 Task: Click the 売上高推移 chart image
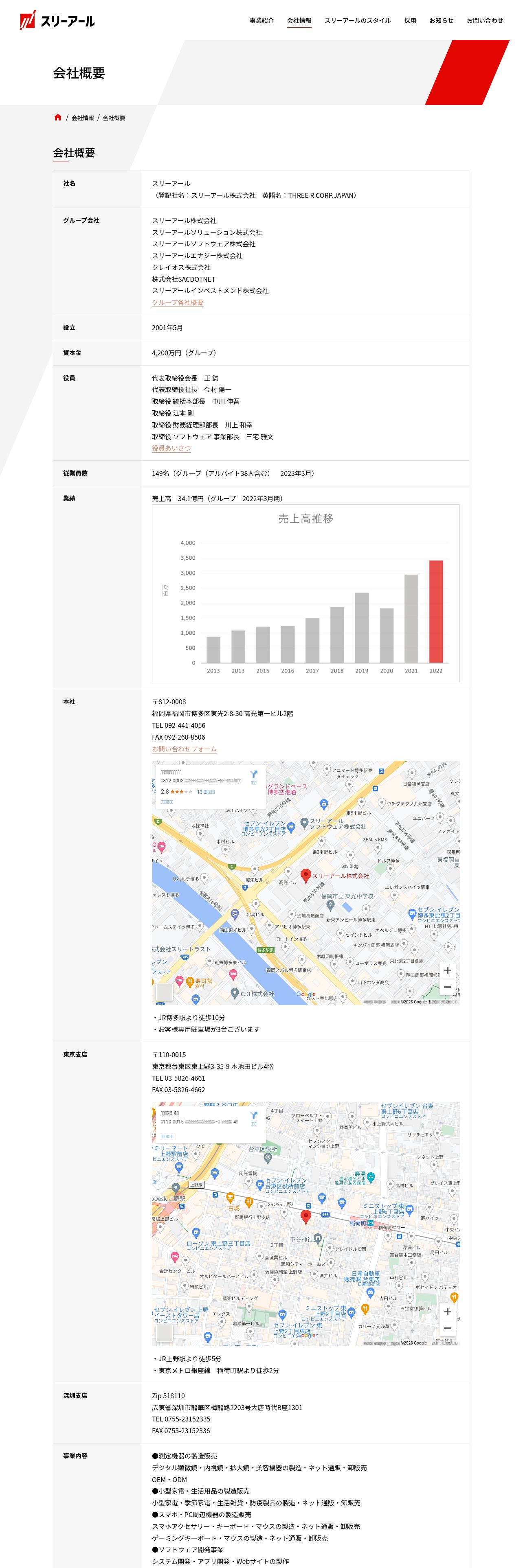coord(305,593)
